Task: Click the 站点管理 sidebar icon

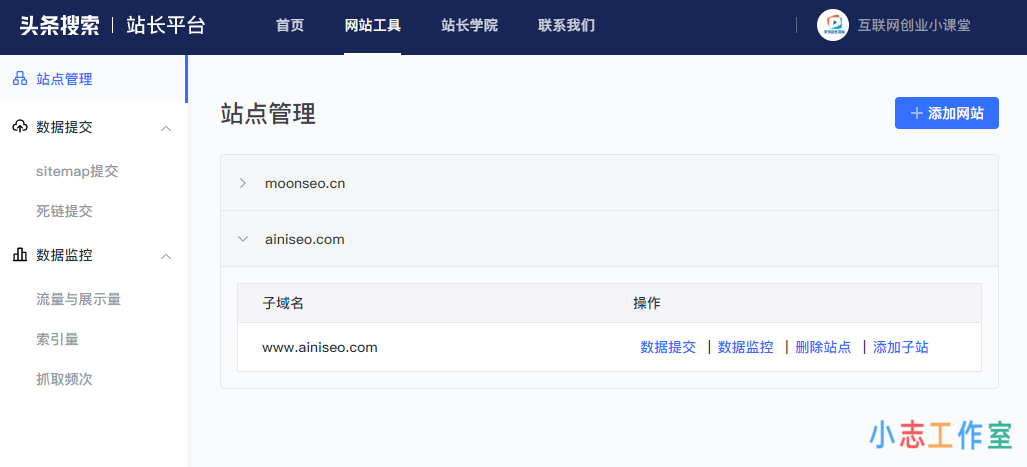Action: 20,79
